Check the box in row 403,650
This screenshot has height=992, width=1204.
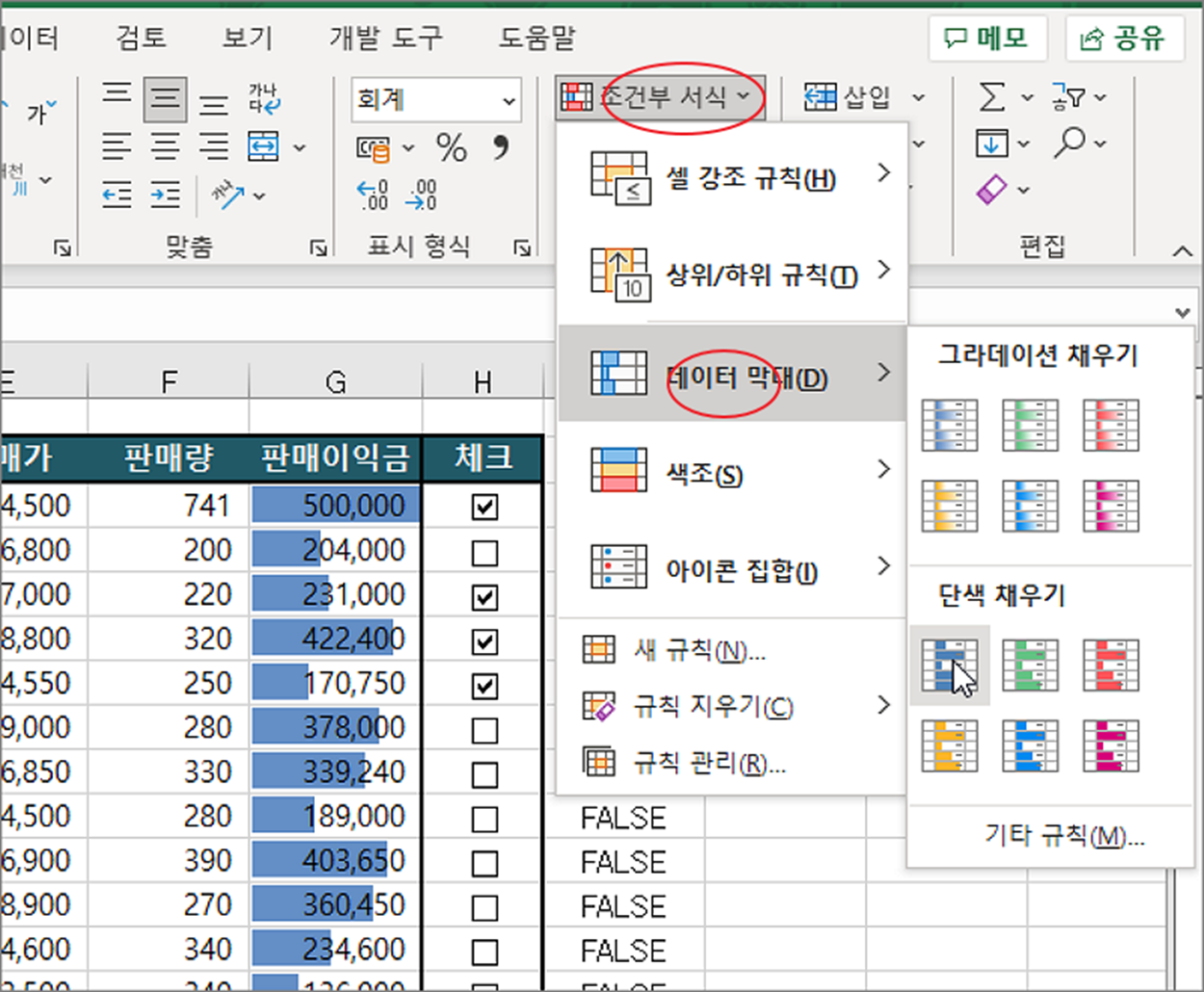[x=484, y=863]
